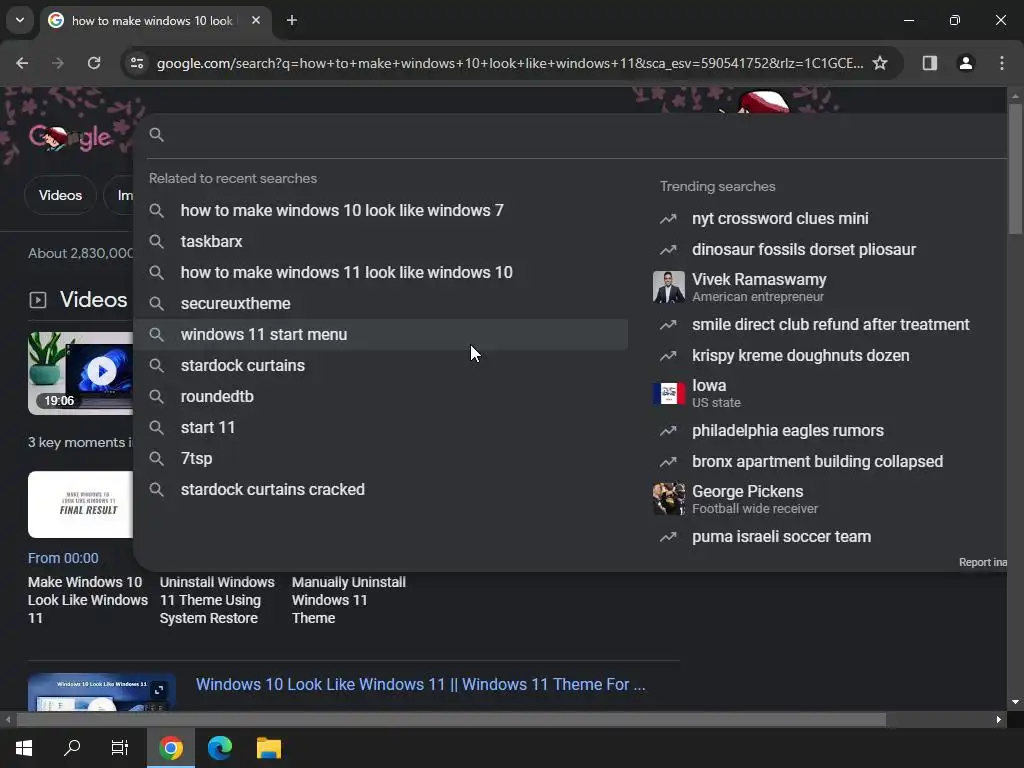
Task: Open the tab search dropdown arrow
Action: pyautogui.click(x=20, y=20)
